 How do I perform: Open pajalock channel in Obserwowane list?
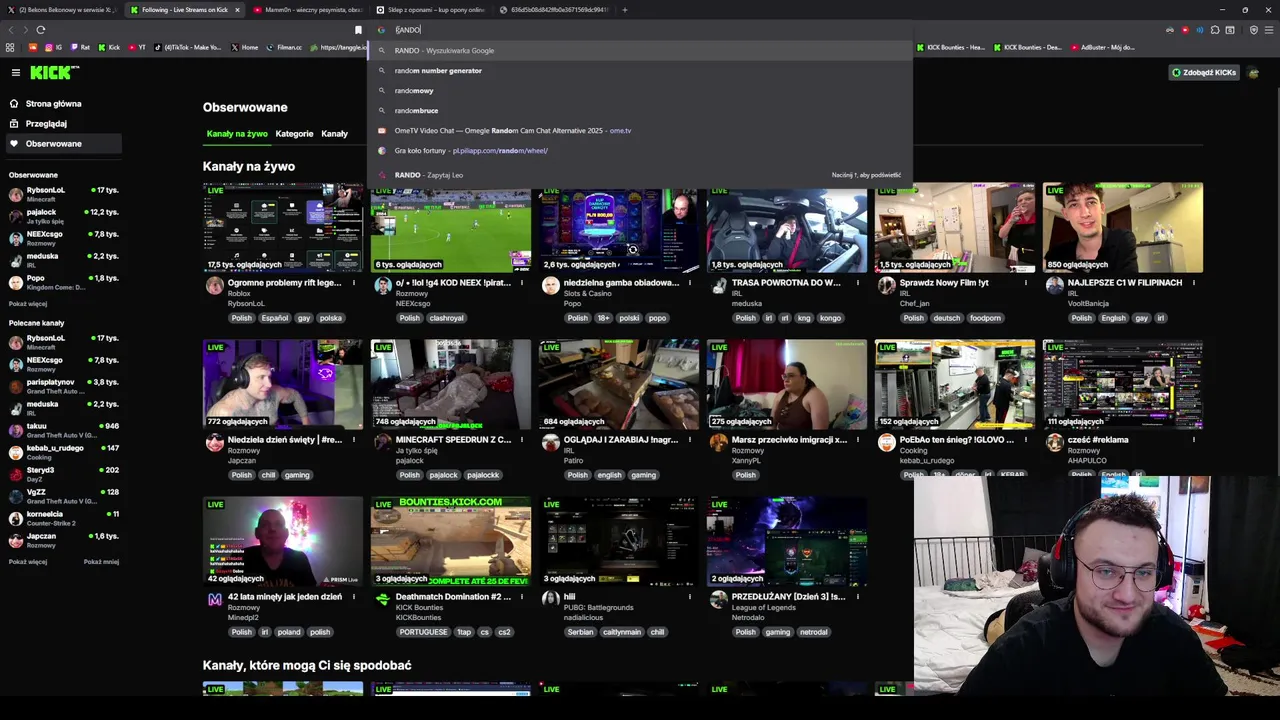[x=62, y=216]
